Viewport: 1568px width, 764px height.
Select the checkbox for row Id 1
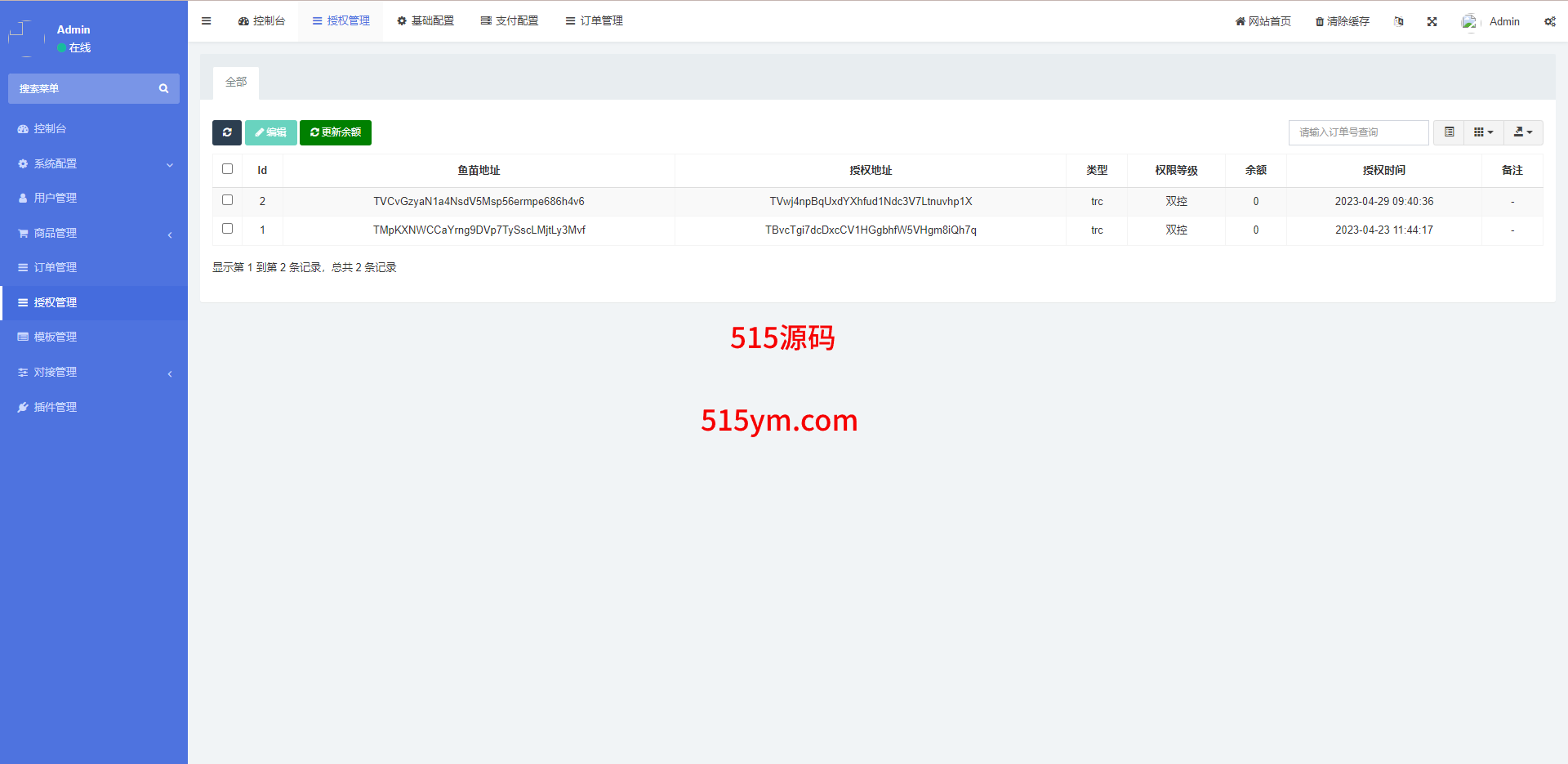(x=228, y=229)
